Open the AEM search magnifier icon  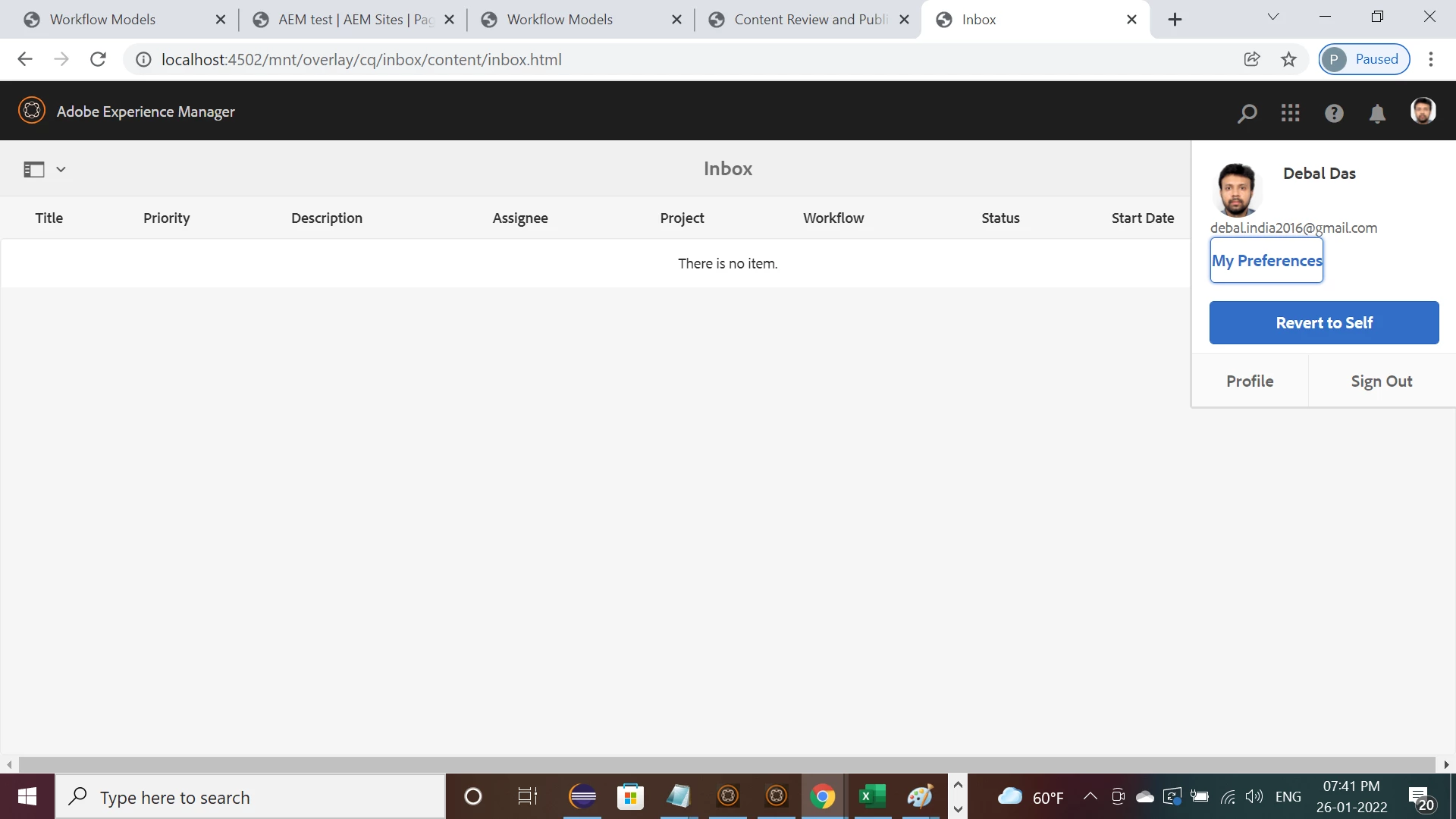point(1247,113)
